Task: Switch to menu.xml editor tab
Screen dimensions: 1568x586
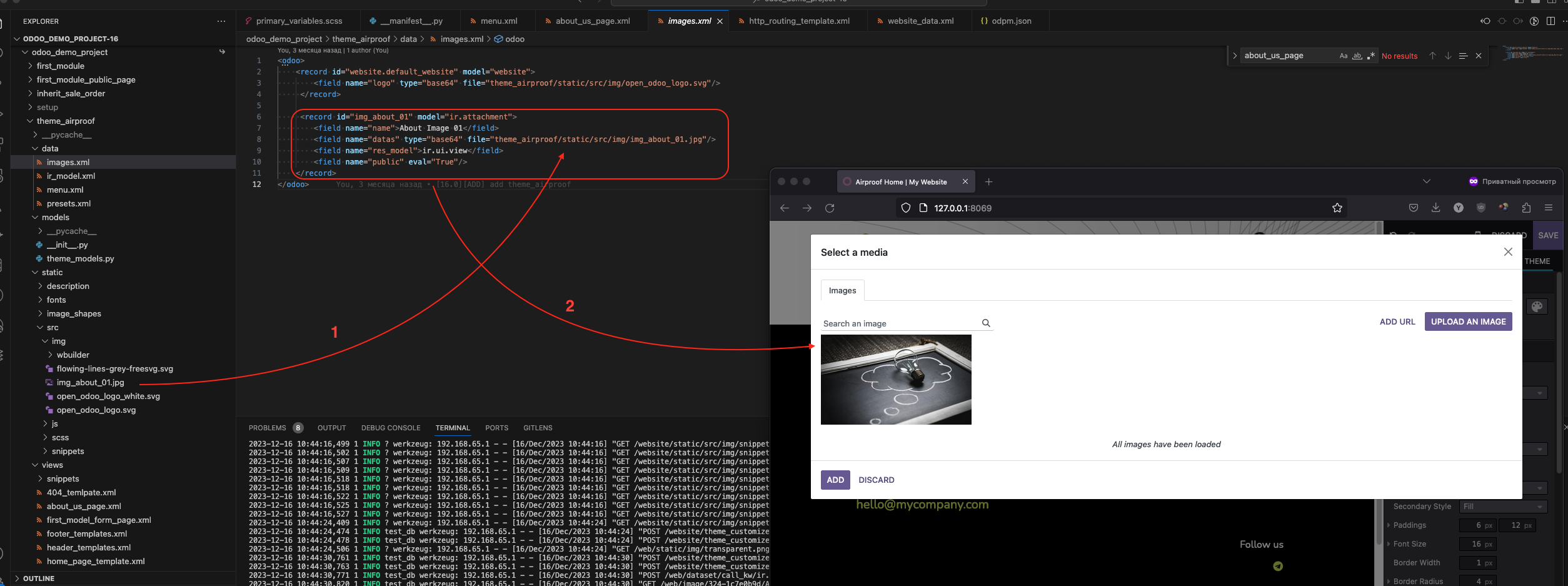Action: [498, 21]
